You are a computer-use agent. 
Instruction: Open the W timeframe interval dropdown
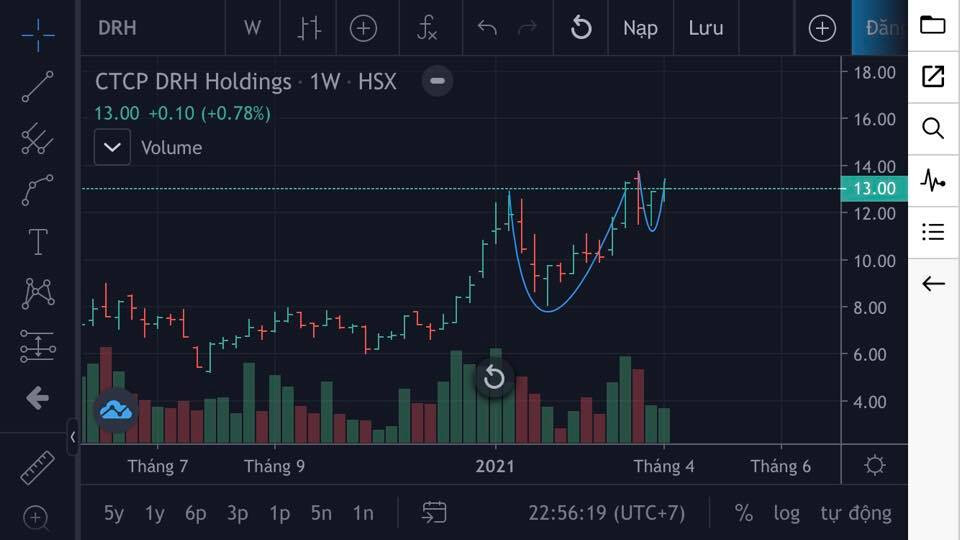coord(252,28)
